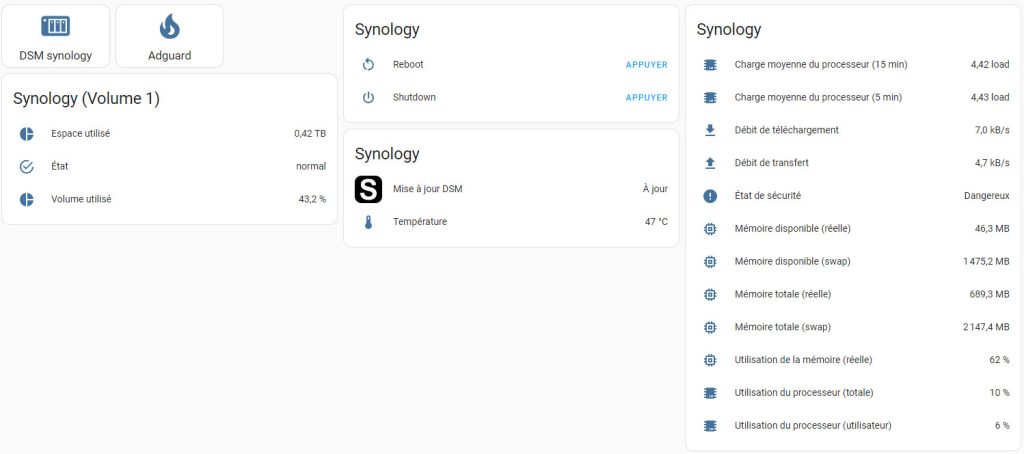This screenshot has height=454, width=1024.
Task: Click the Utilisation du processeur (totale) icon
Action: 710,393
